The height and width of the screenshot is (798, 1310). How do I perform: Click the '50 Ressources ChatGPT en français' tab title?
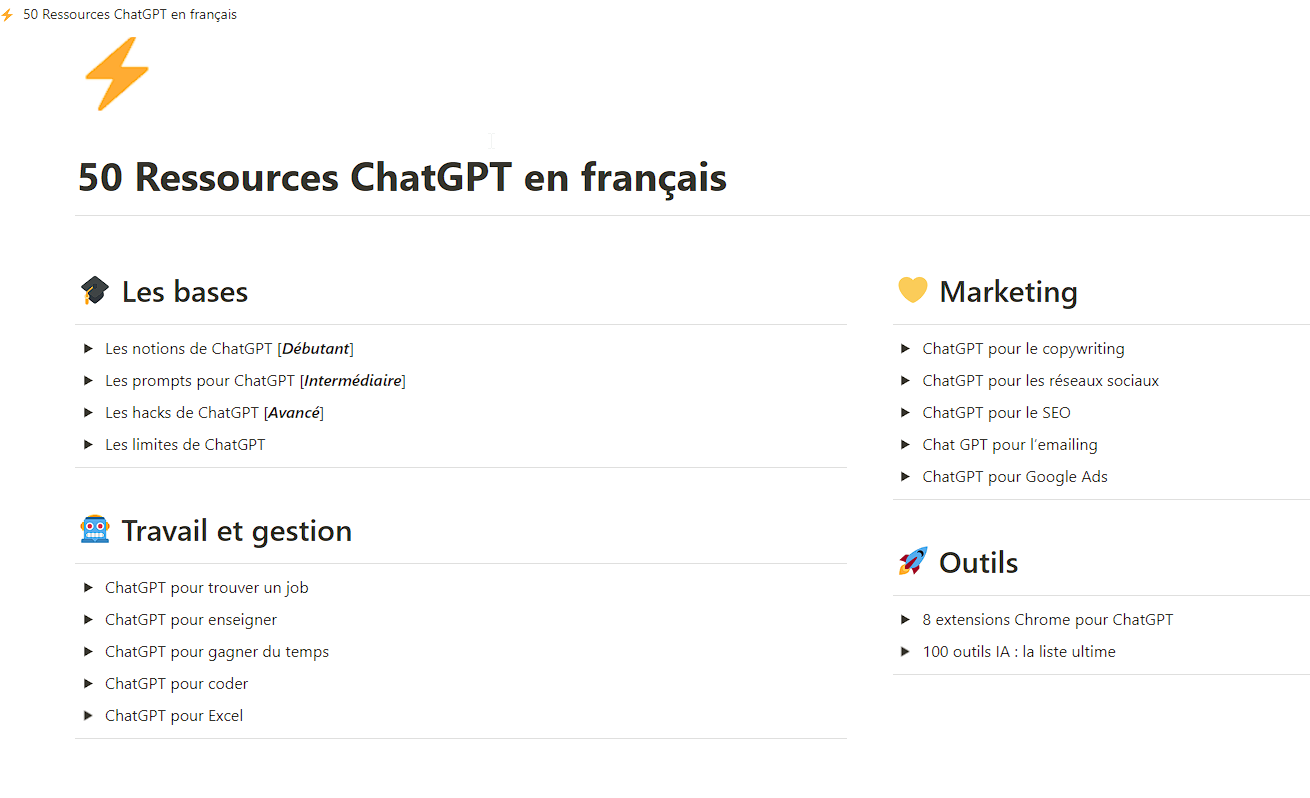pos(130,15)
